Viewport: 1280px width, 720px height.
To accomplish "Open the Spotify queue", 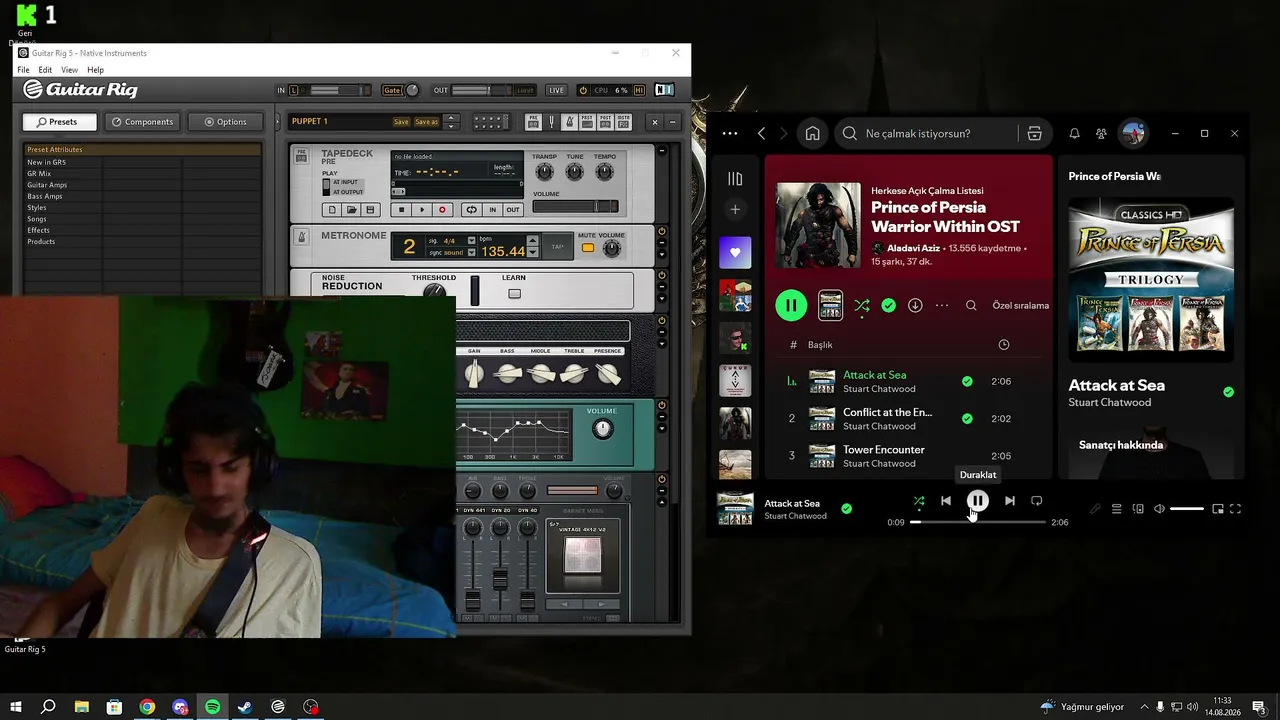I will click(x=1117, y=509).
